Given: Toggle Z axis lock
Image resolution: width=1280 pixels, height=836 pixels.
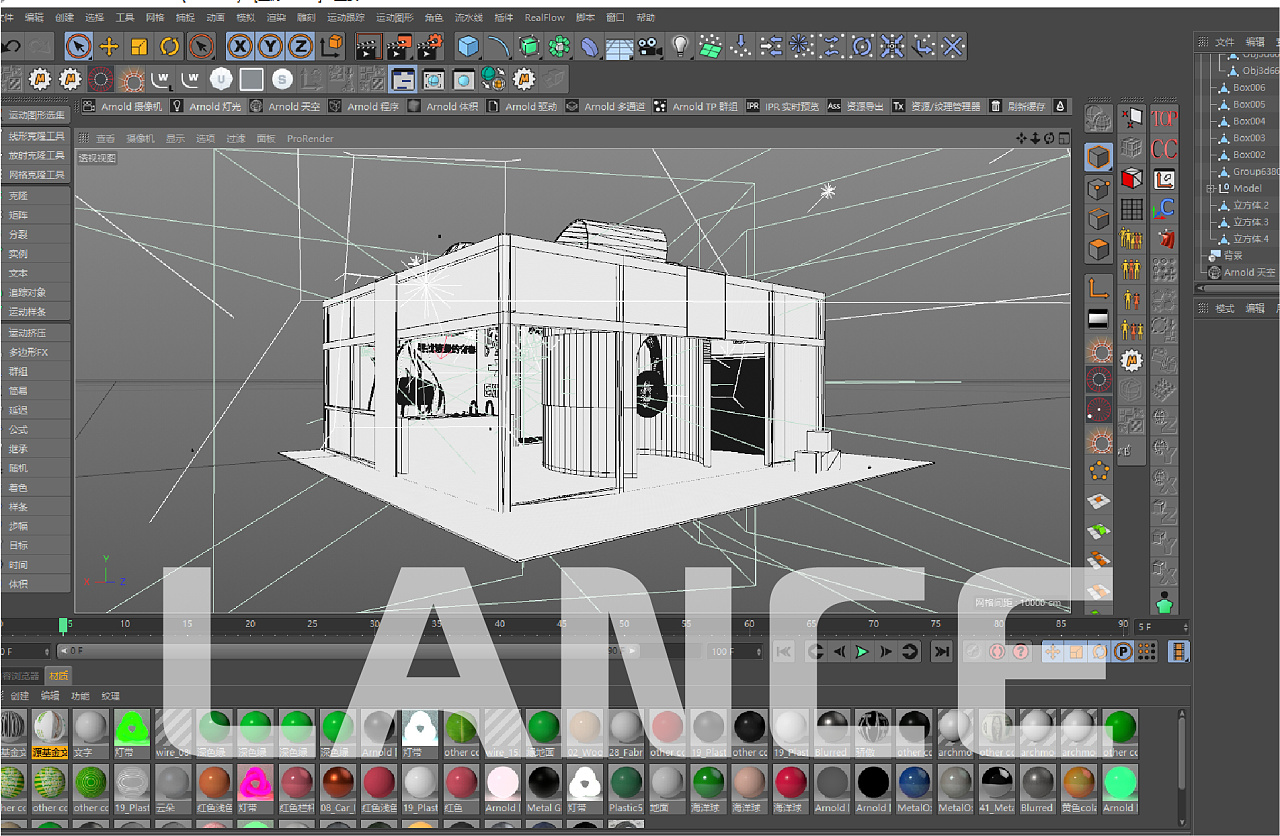Looking at the screenshot, I should coord(300,46).
